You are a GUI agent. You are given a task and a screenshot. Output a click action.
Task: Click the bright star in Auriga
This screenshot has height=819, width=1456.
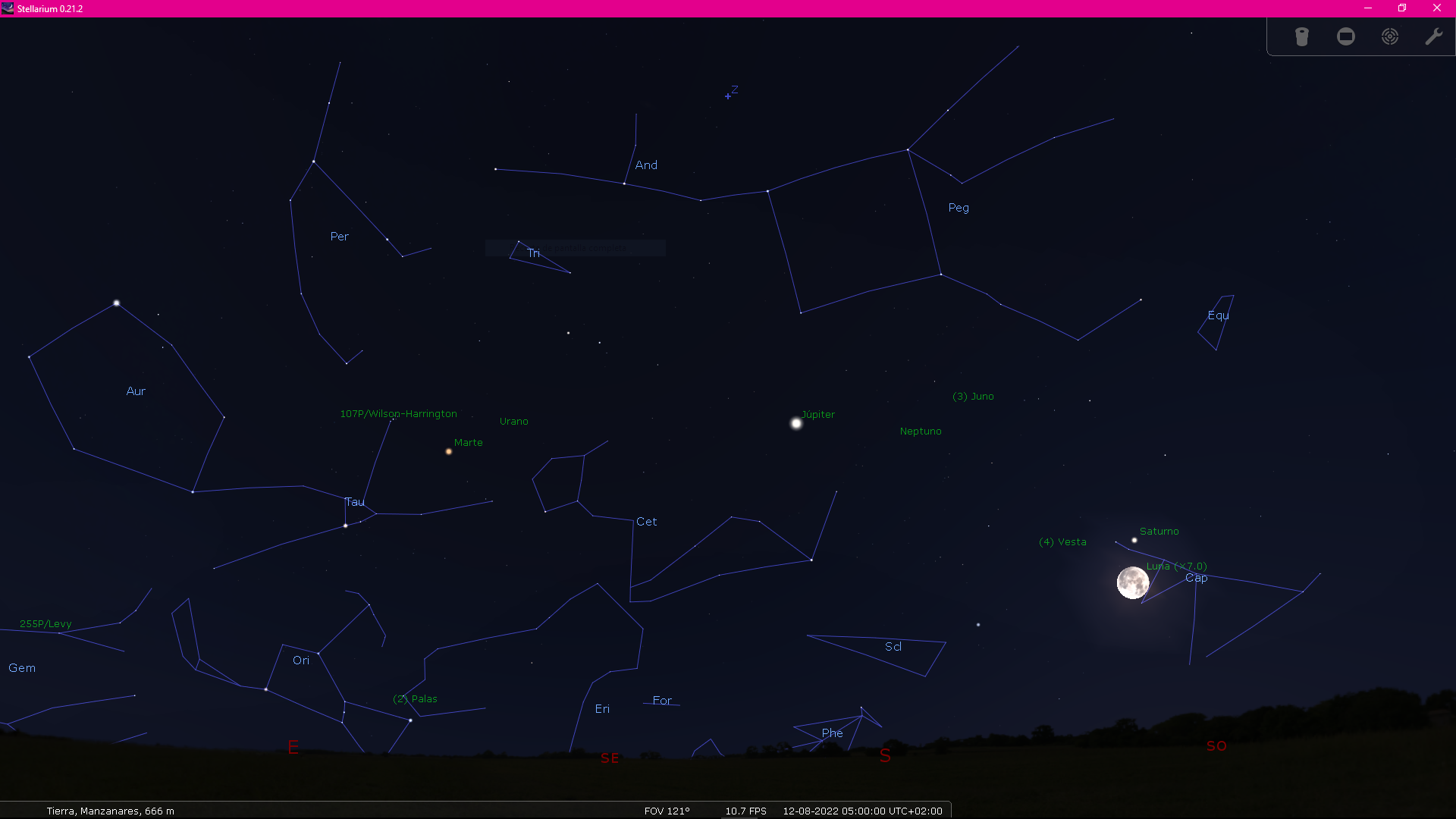(x=116, y=303)
